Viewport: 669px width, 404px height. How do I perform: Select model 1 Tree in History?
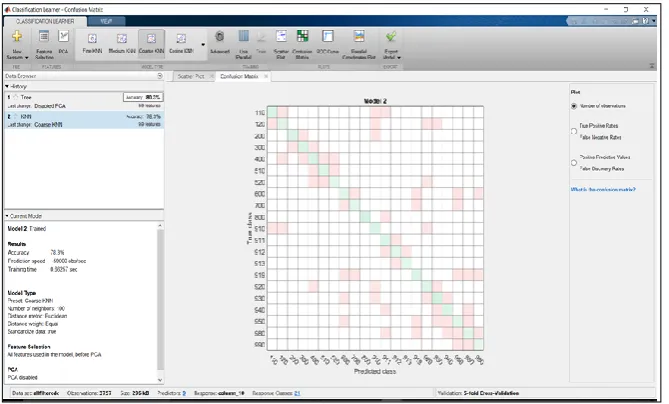[x=84, y=102]
